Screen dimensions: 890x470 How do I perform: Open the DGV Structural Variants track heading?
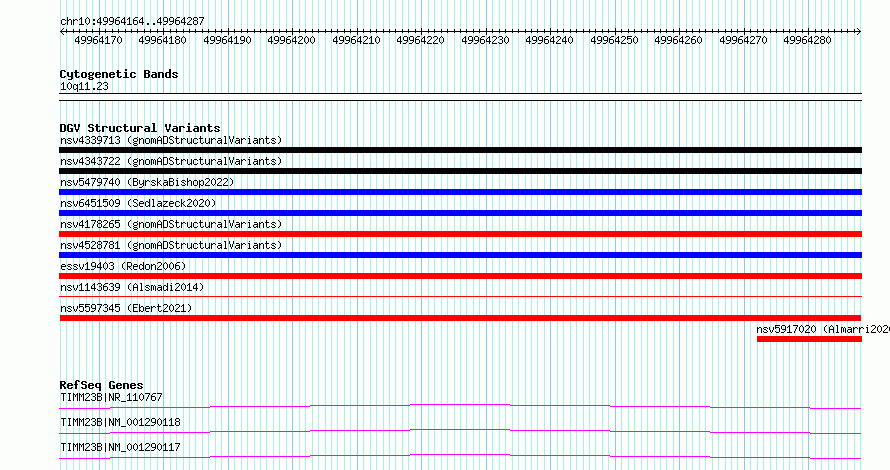140,128
